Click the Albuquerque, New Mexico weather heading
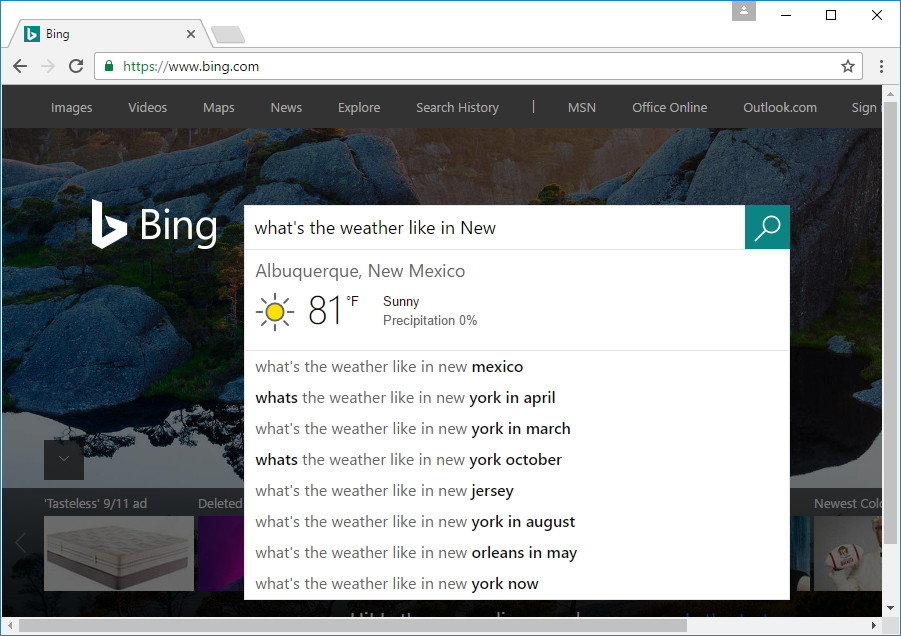 [x=360, y=271]
